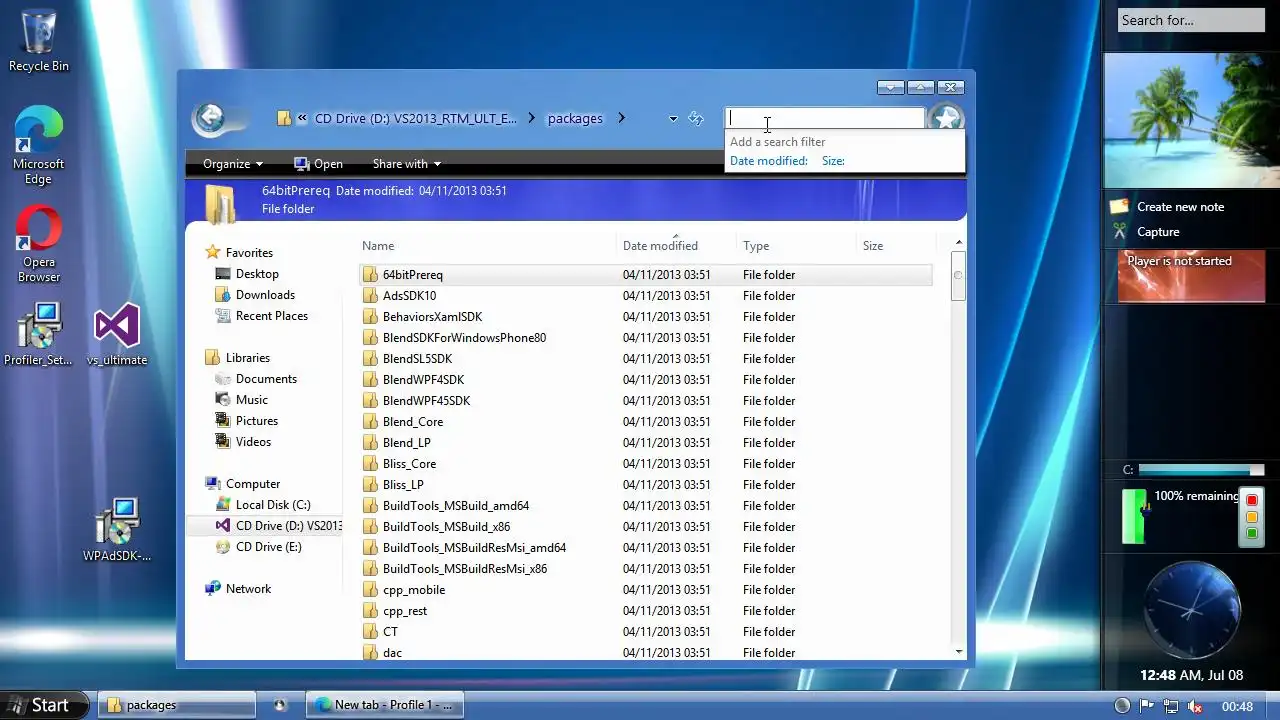Click the round tray icon left of the flag
This screenshot has width=1280, height=720.
(1123, 706)
